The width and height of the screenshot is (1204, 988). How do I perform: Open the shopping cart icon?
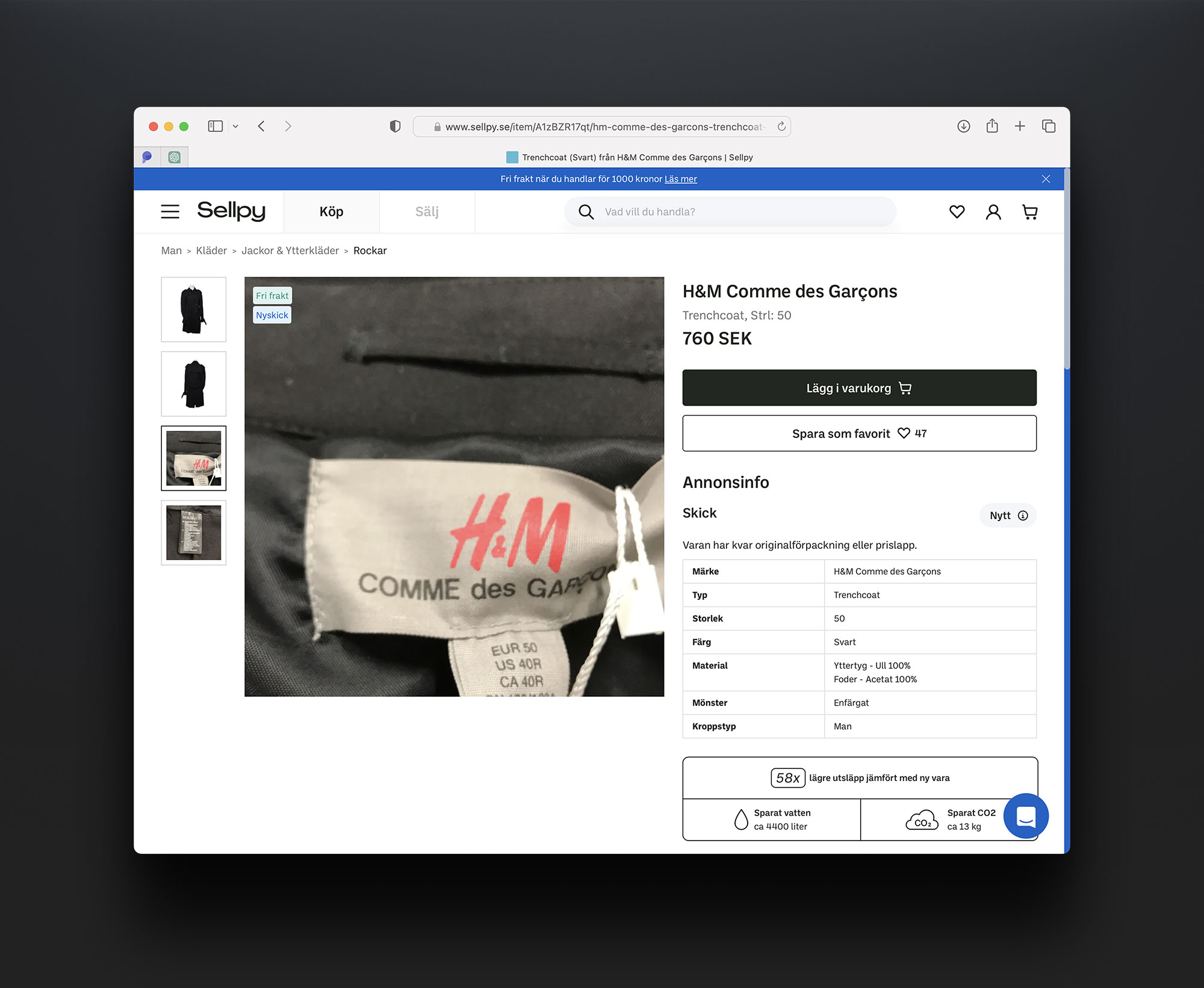point(1030,212)
